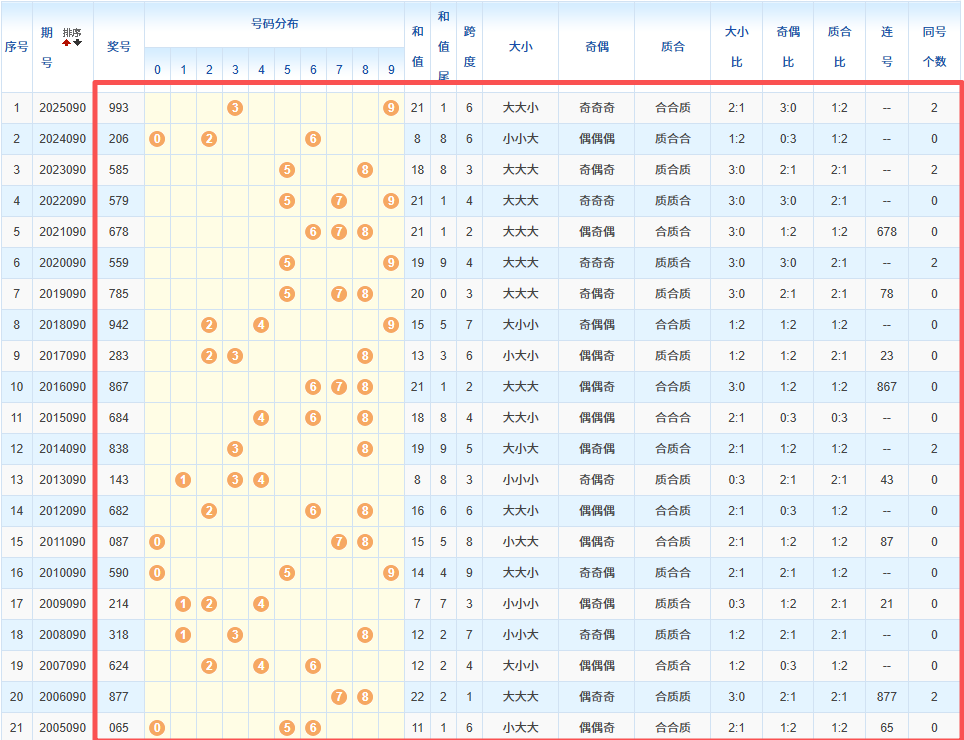The image size is (964, 740).
Task: Click orange ball 9 in row 2010090
Action: pyautogui.click(x=391, y=572)
